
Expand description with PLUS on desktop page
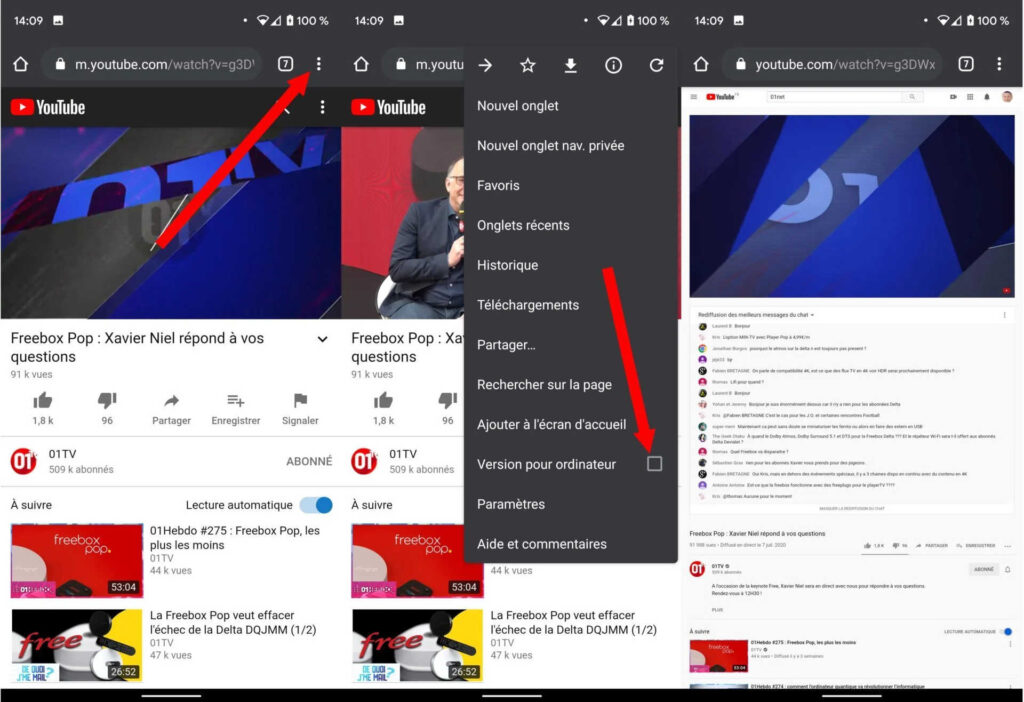pos(717,609)
